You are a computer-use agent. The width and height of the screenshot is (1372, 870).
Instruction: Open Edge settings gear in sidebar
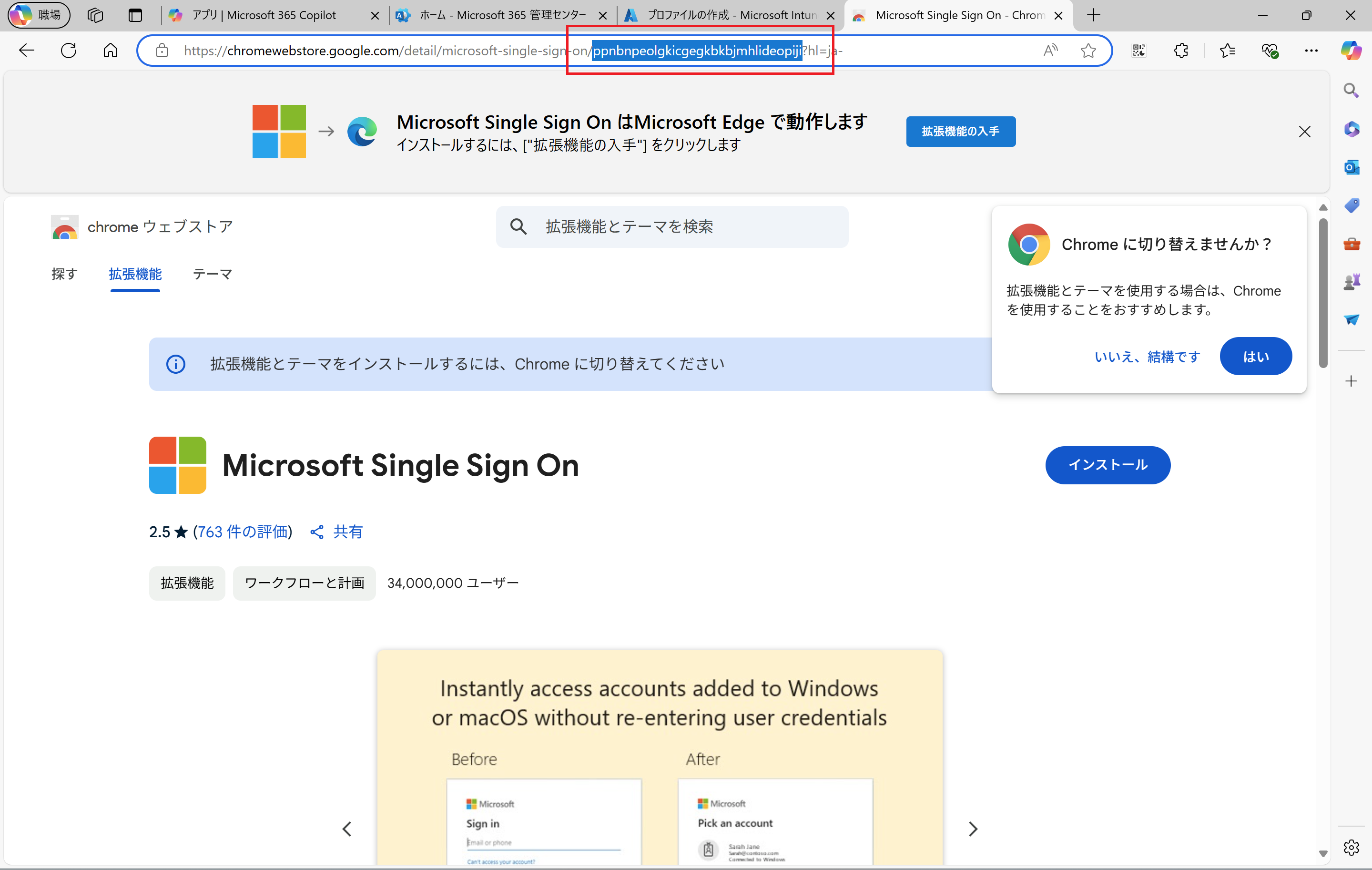[x=1352, y=848]
